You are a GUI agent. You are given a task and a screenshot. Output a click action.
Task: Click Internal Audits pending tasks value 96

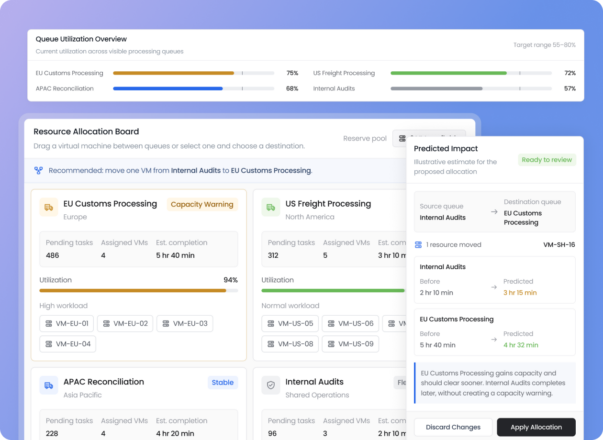[x=272, y=433]
